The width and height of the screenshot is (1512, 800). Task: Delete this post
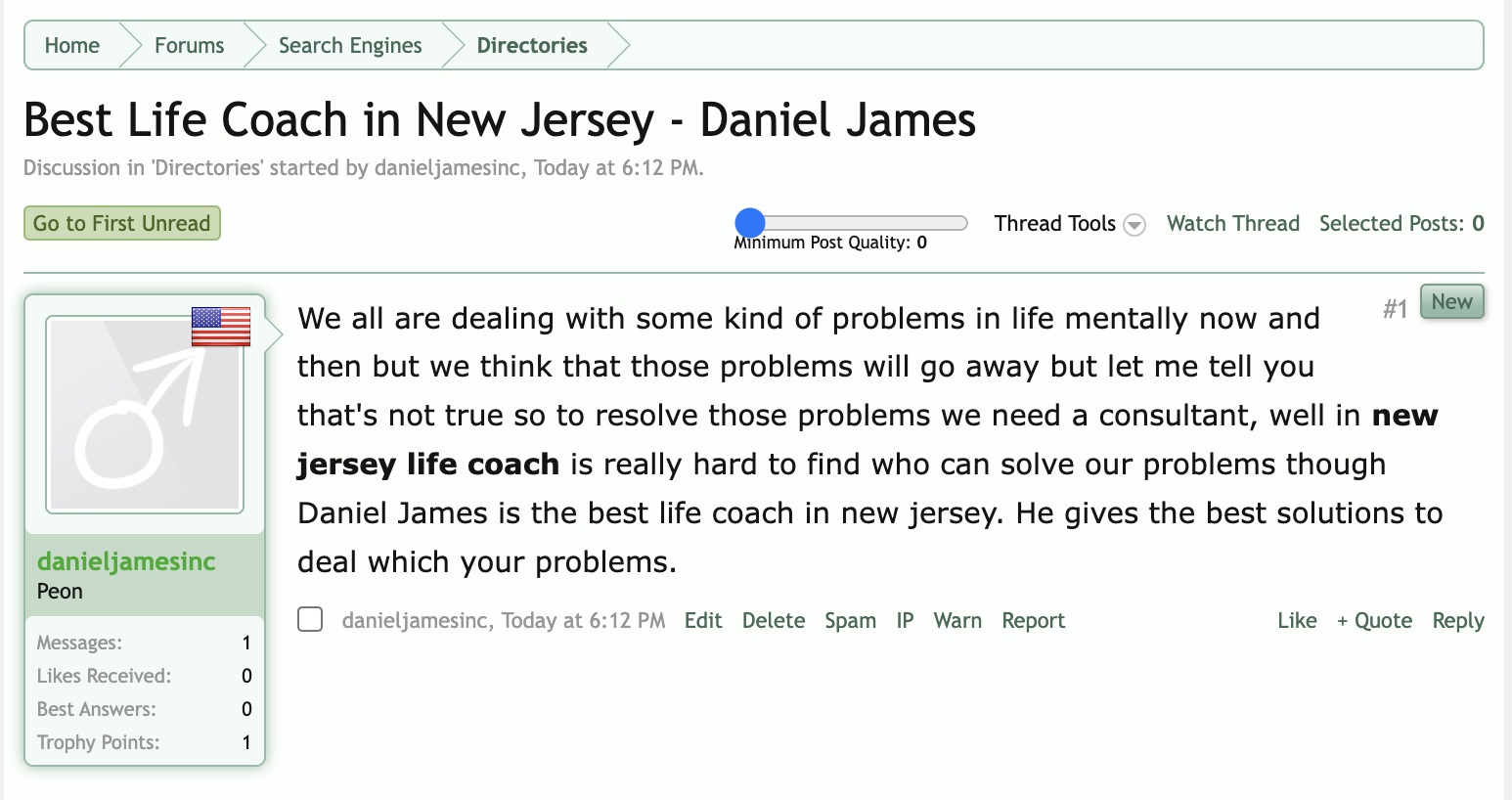[774, 621]
